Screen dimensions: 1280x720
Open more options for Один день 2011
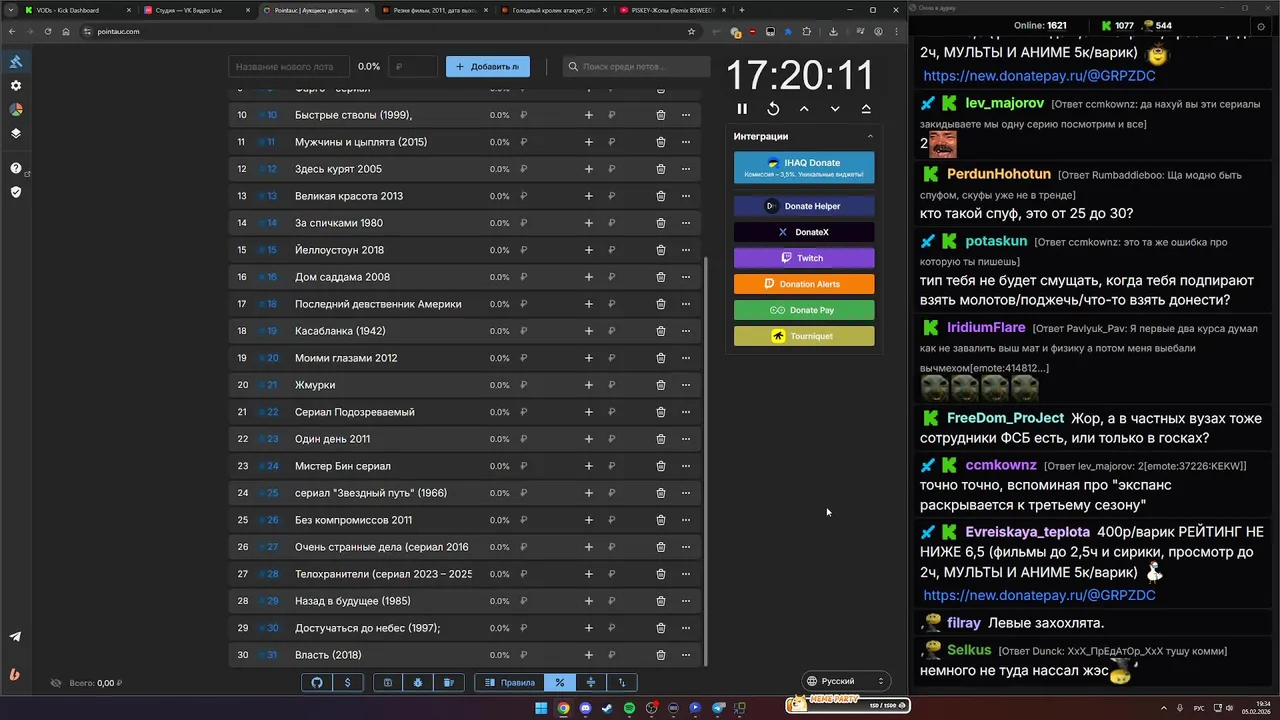coord(686,439)
